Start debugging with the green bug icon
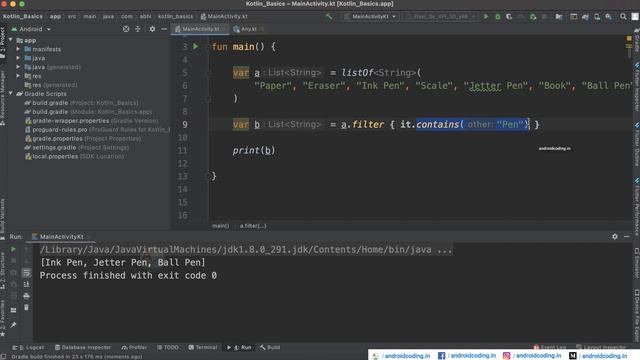The image size is (640, 360). point(498,17)
